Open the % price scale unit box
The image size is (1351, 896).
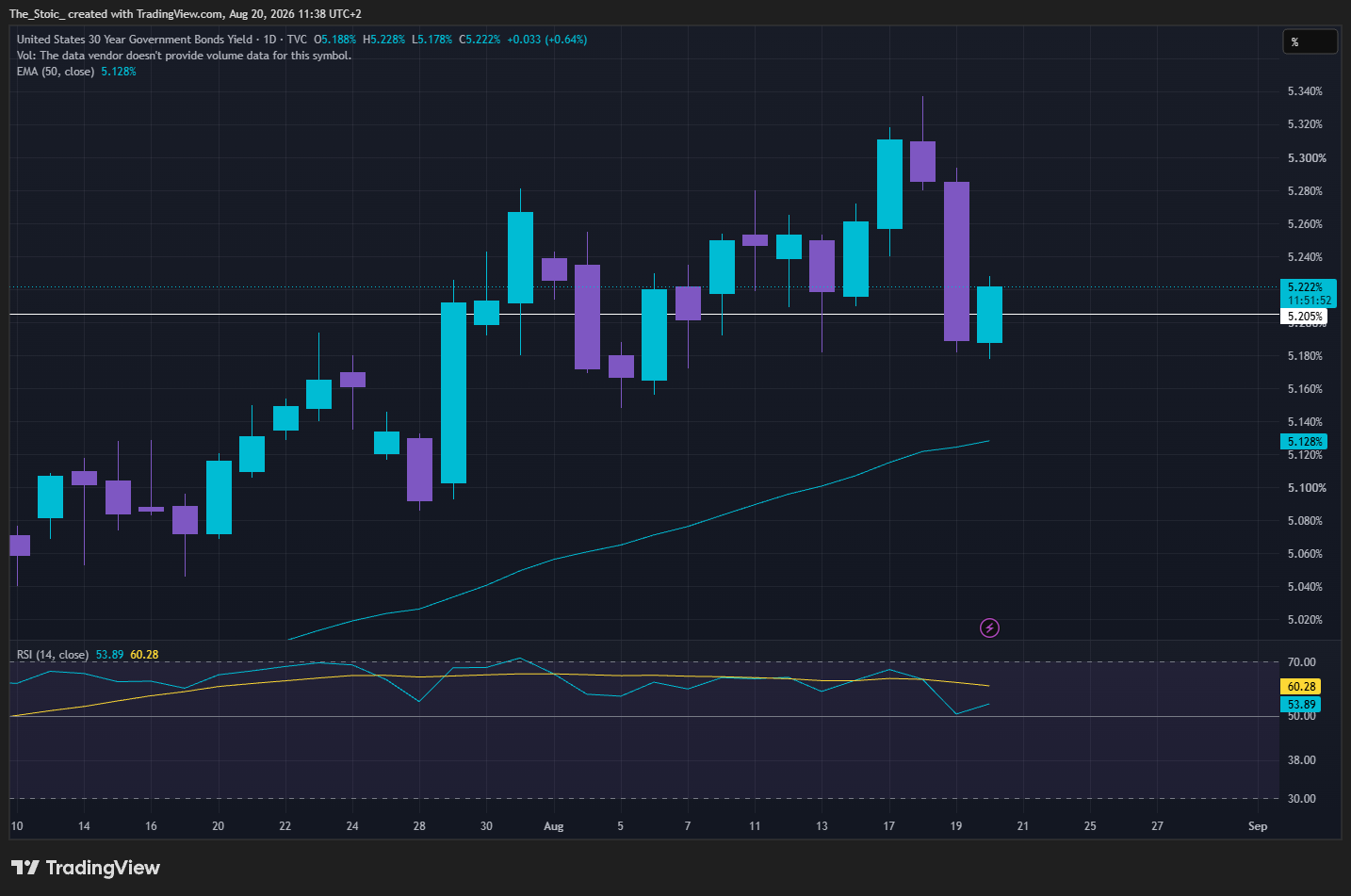point(1310,41)
